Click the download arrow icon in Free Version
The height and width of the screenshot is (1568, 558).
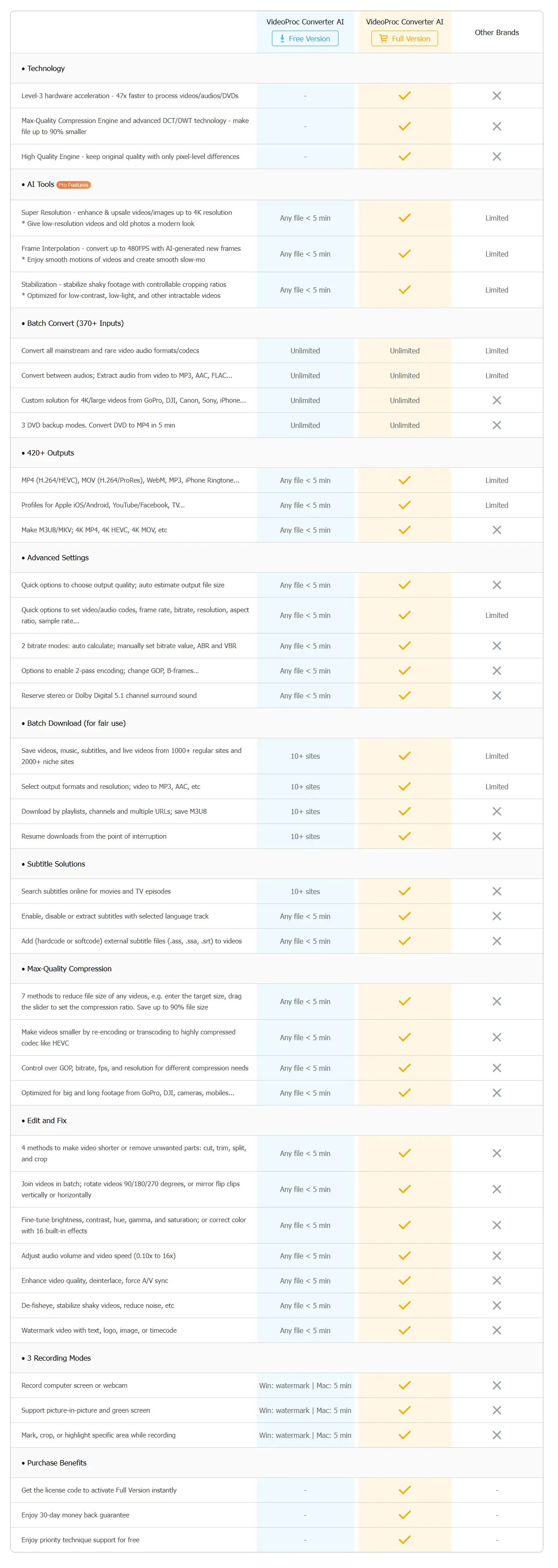click(282, 38)
